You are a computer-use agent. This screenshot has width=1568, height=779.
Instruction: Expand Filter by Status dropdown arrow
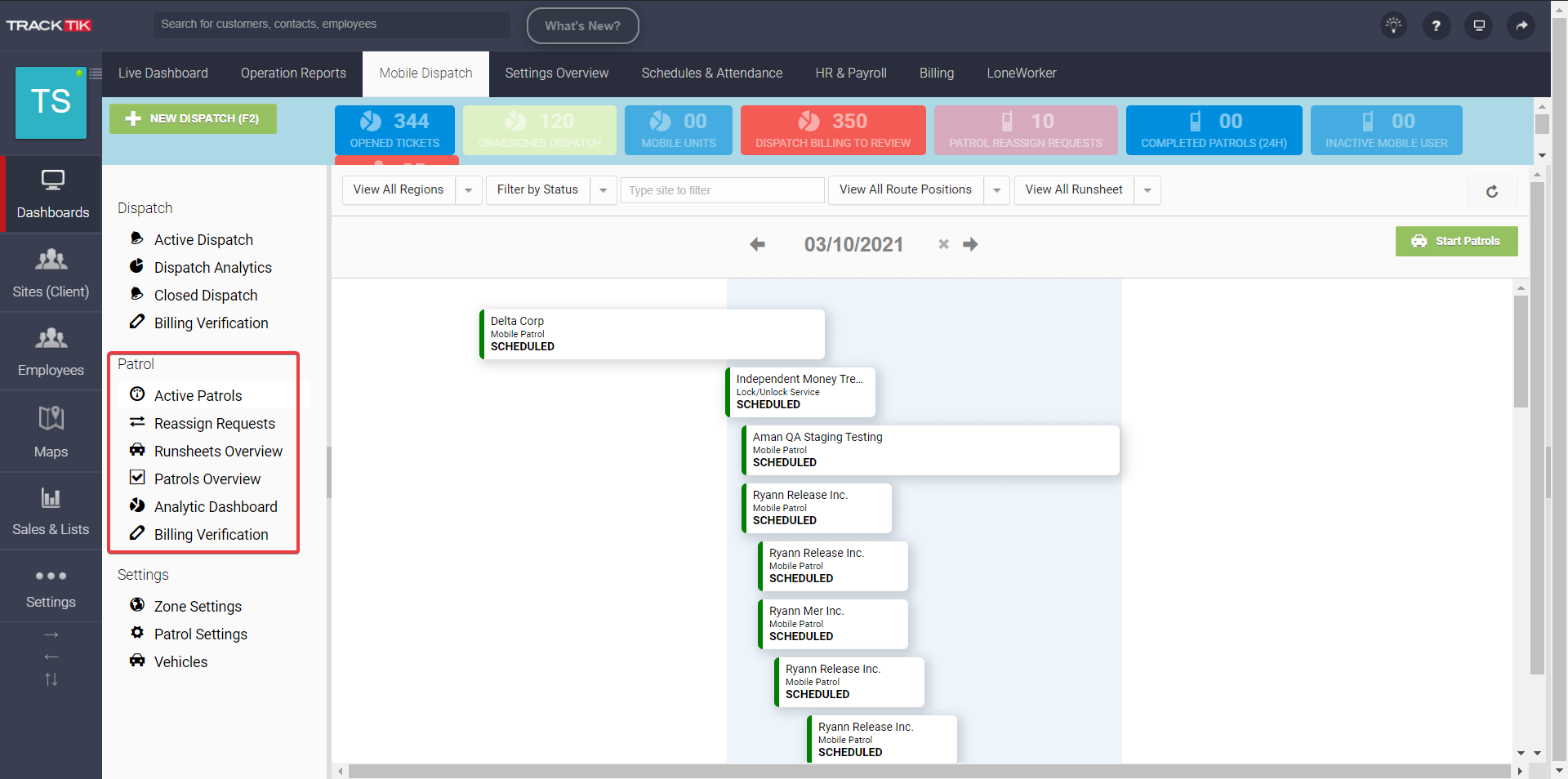pyautogui.click(x=603, y=190)
